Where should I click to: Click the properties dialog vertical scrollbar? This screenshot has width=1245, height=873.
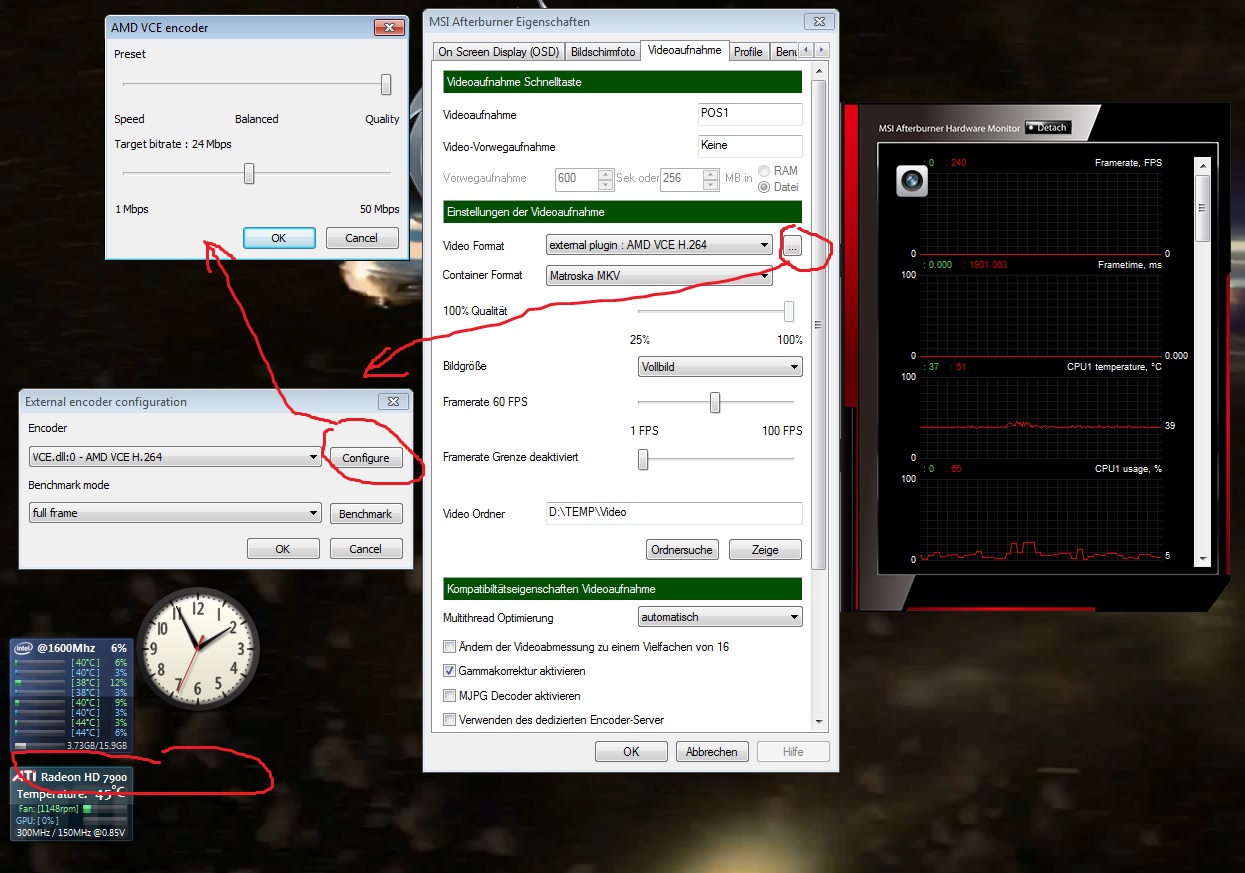(819, 324)
